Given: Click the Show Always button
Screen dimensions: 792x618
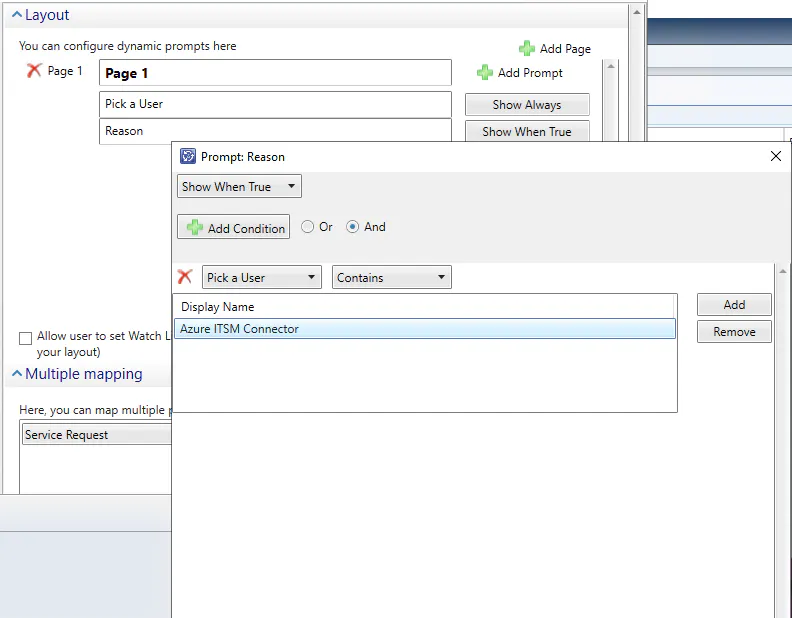Looking at the screenshot, I should 527,105.
